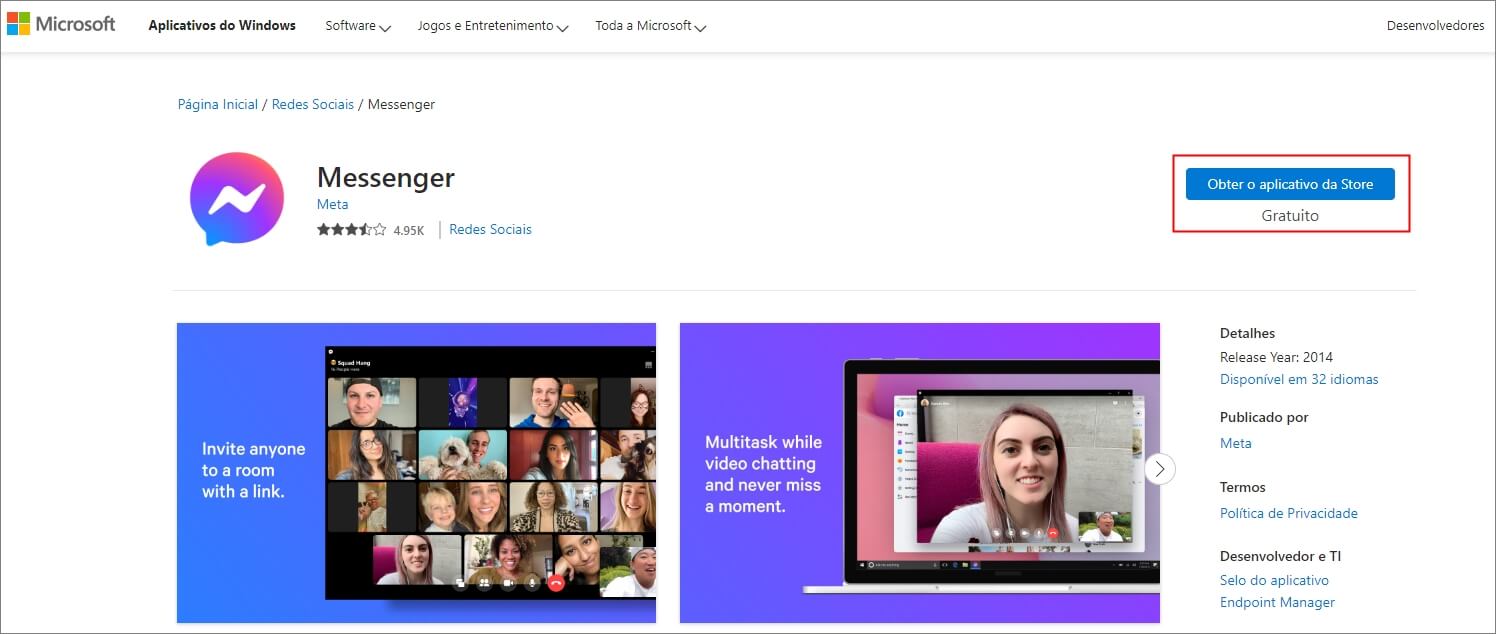Open Selo do aplicativo link

[x=1274, y=580]
